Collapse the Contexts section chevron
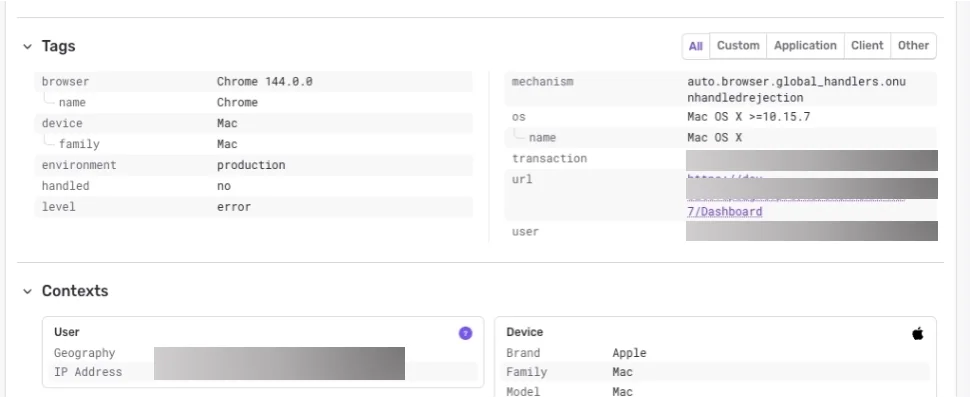 point(27,292)
